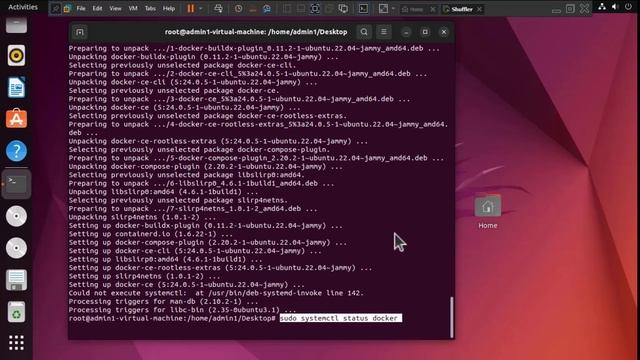The height and width of the screenshot is (360, 640).
Task: Take a snapshot of the VM
Action: click(238, 9)
